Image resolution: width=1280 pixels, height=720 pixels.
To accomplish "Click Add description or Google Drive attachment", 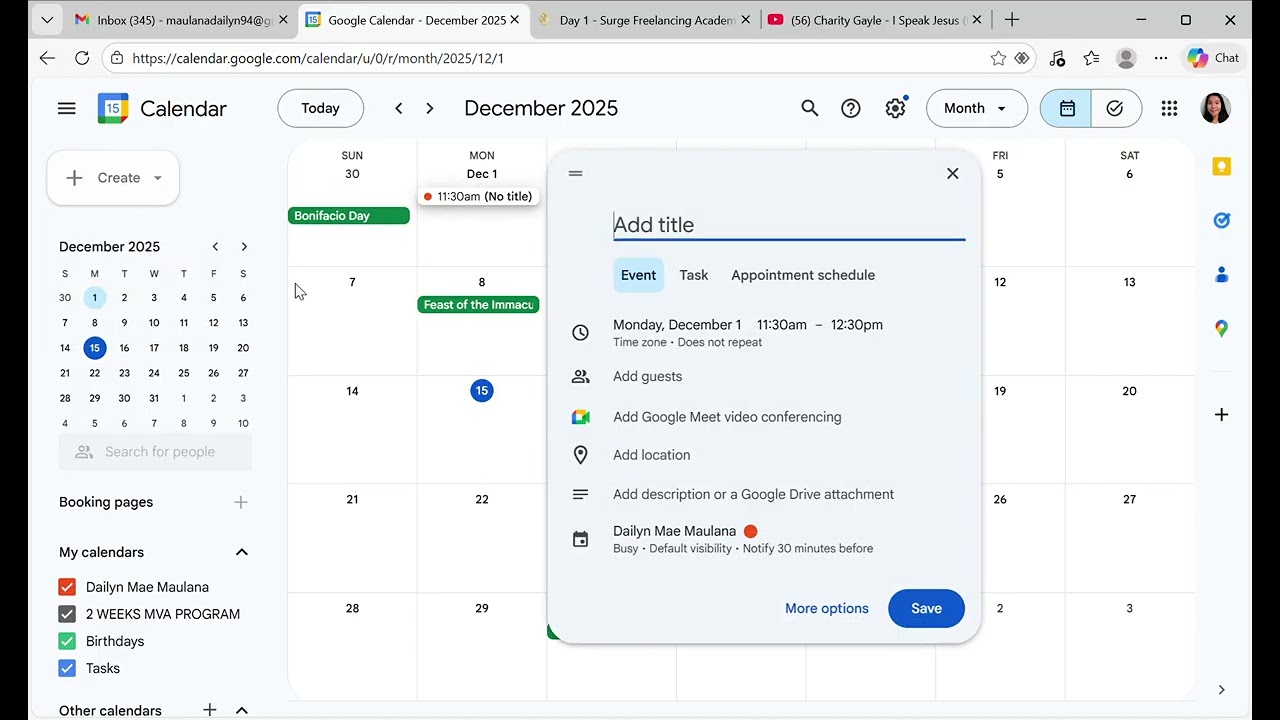I will click(753, 494).
